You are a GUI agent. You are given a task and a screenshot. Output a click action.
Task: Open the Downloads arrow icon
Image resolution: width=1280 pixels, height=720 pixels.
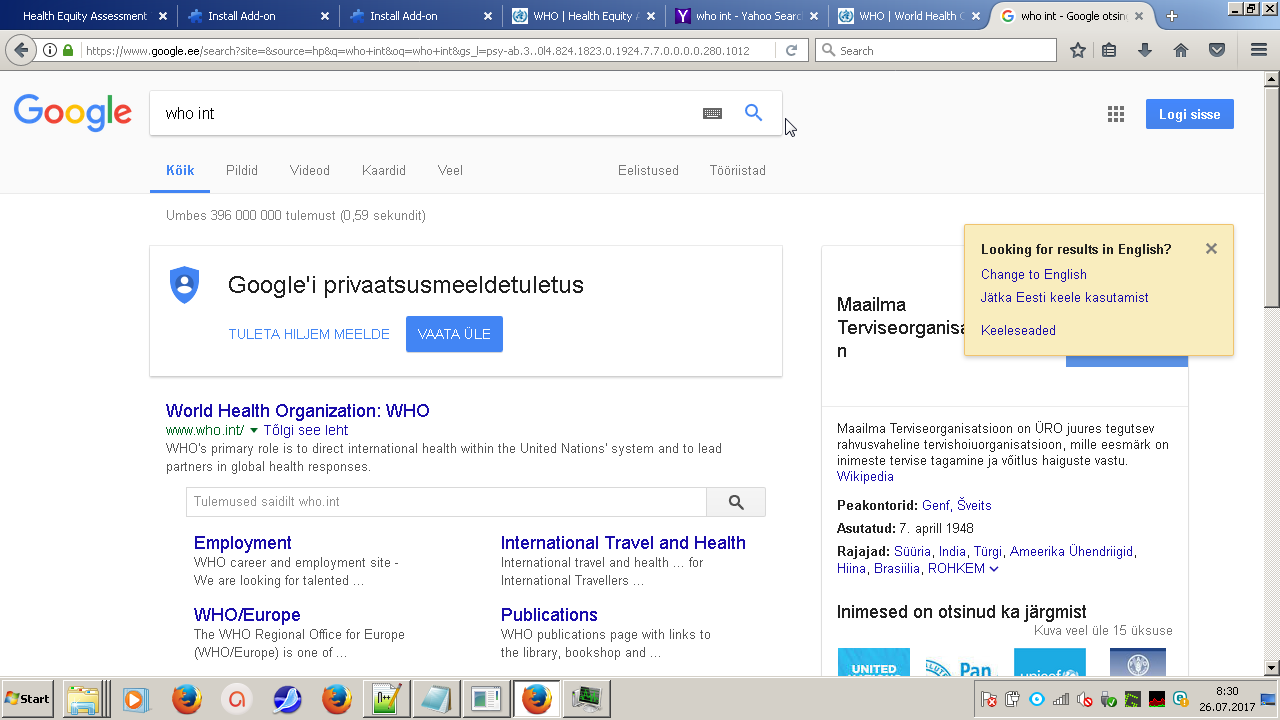[x=1145, y=50]
